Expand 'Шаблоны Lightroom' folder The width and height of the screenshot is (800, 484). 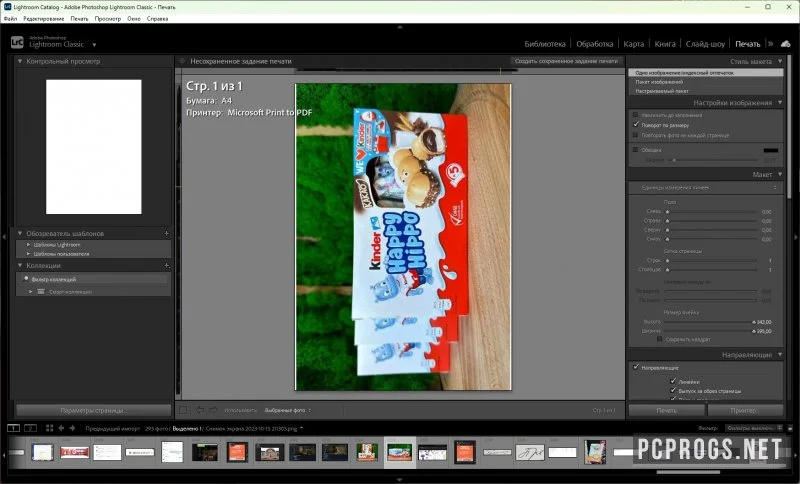29,244
